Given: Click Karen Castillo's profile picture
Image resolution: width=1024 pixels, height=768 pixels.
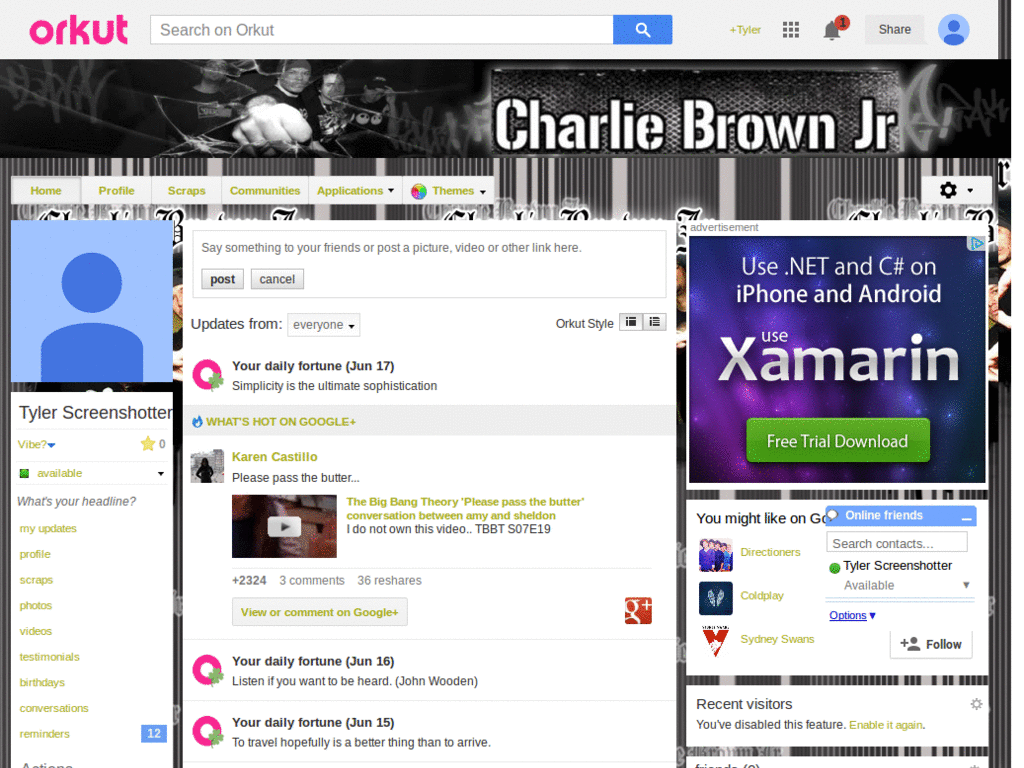Looking at the screenshot, I should click(207, 466).
